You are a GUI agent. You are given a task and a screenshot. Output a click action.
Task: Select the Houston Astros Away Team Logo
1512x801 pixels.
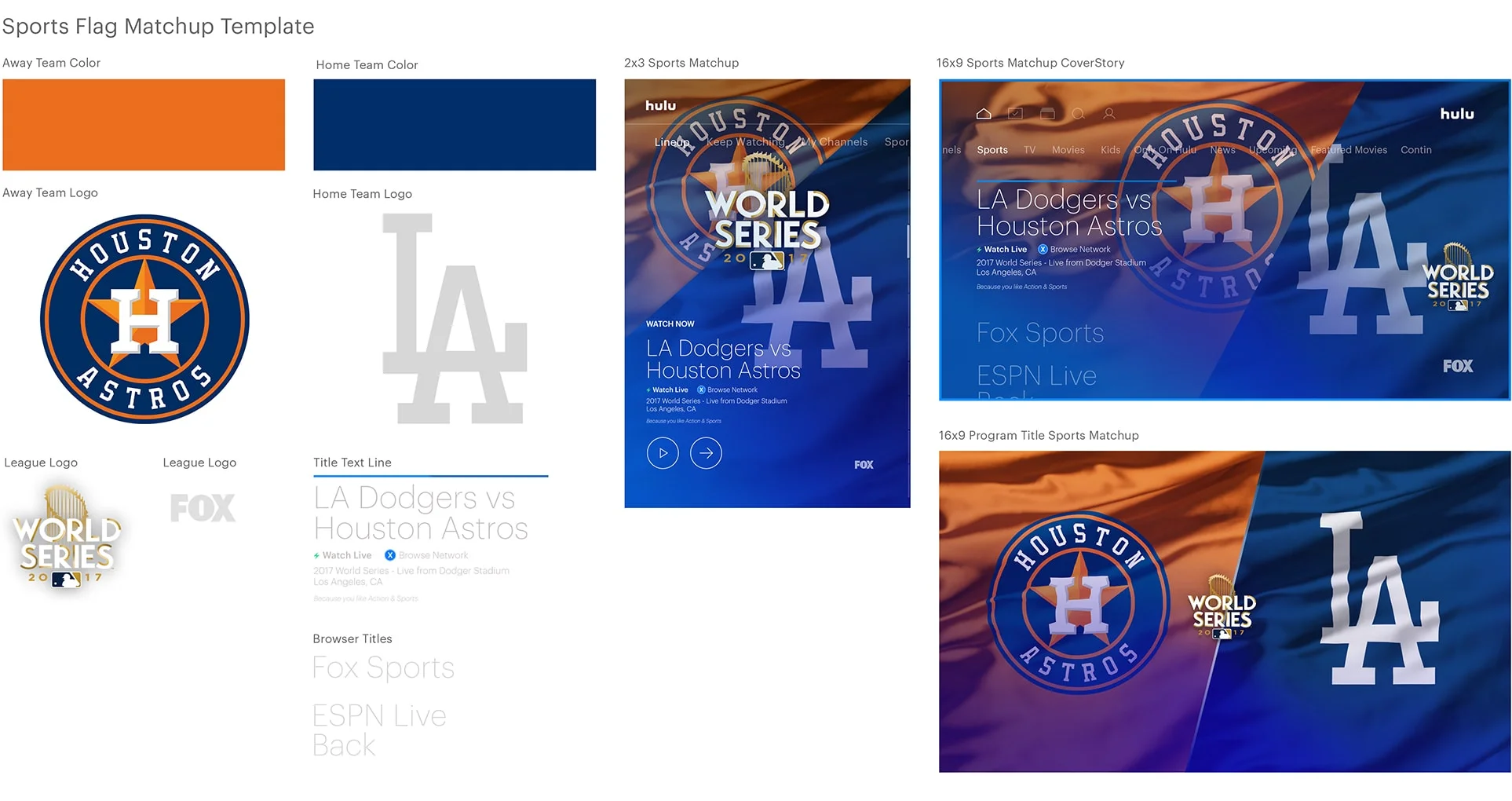tap(144, 319)
